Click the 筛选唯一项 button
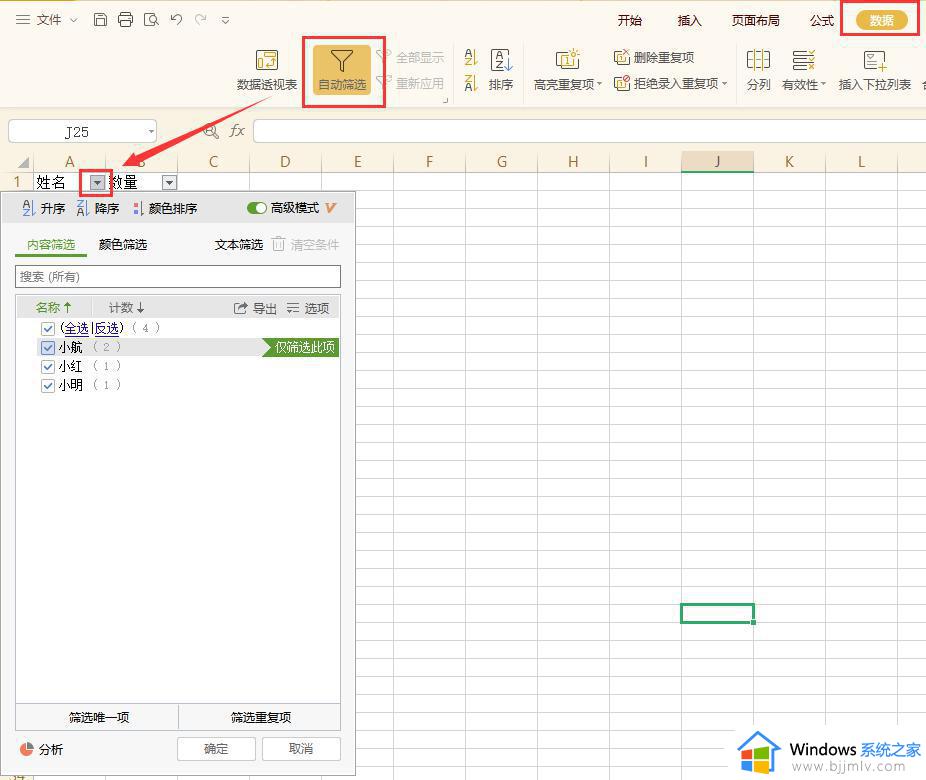The height and width of the screenshot is (780, 926). tap(98, 717)
